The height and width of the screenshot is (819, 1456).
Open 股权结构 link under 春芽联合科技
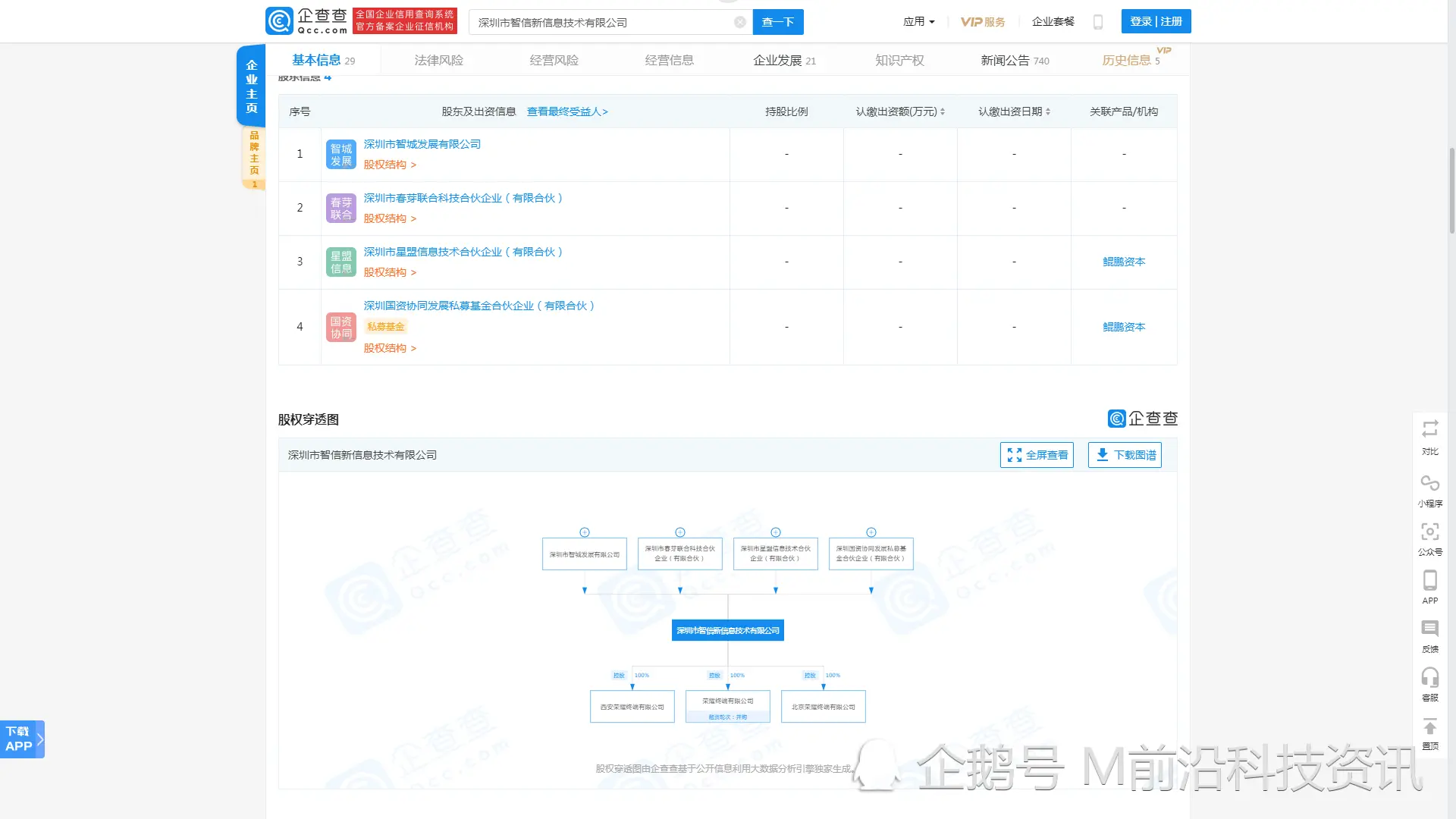[390, 218]
